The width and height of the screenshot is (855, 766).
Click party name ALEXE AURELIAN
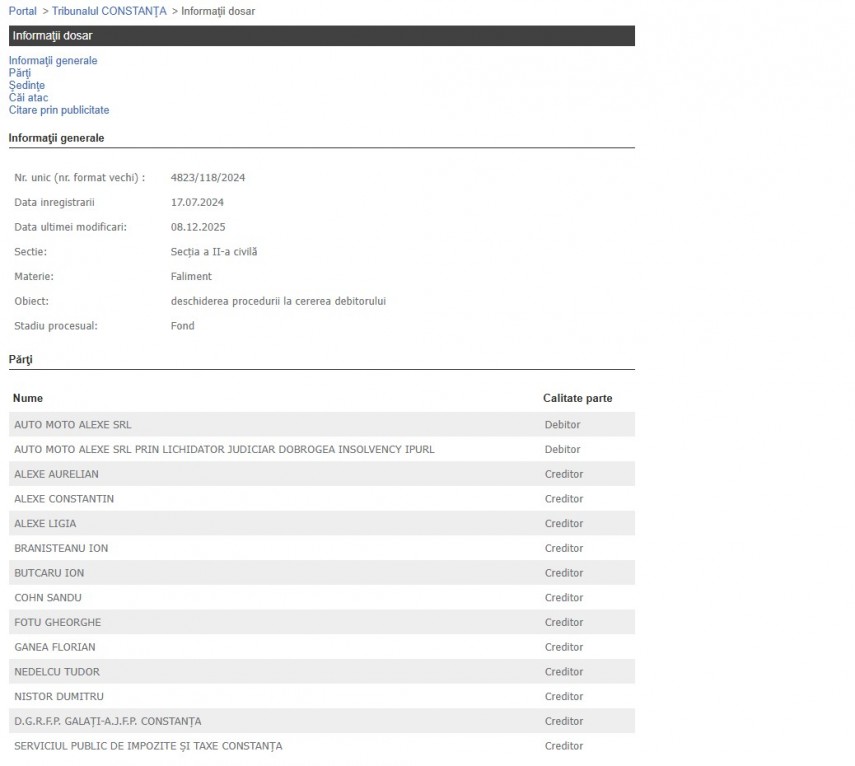pyautogui.click(x=56, y=474)
